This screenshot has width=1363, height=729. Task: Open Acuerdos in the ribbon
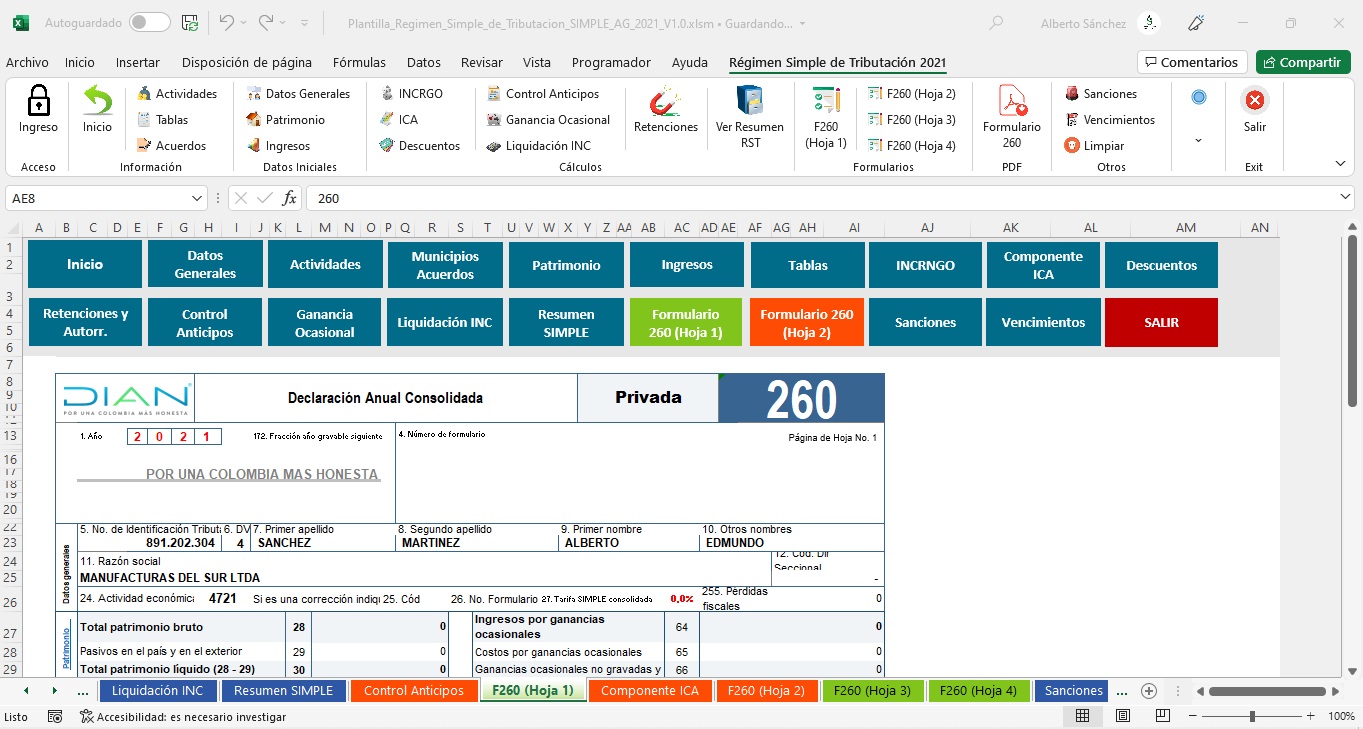(x=170, y=146)
